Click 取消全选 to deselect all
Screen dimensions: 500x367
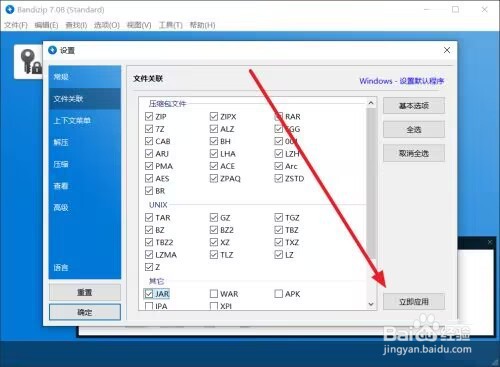coord(414,153)
